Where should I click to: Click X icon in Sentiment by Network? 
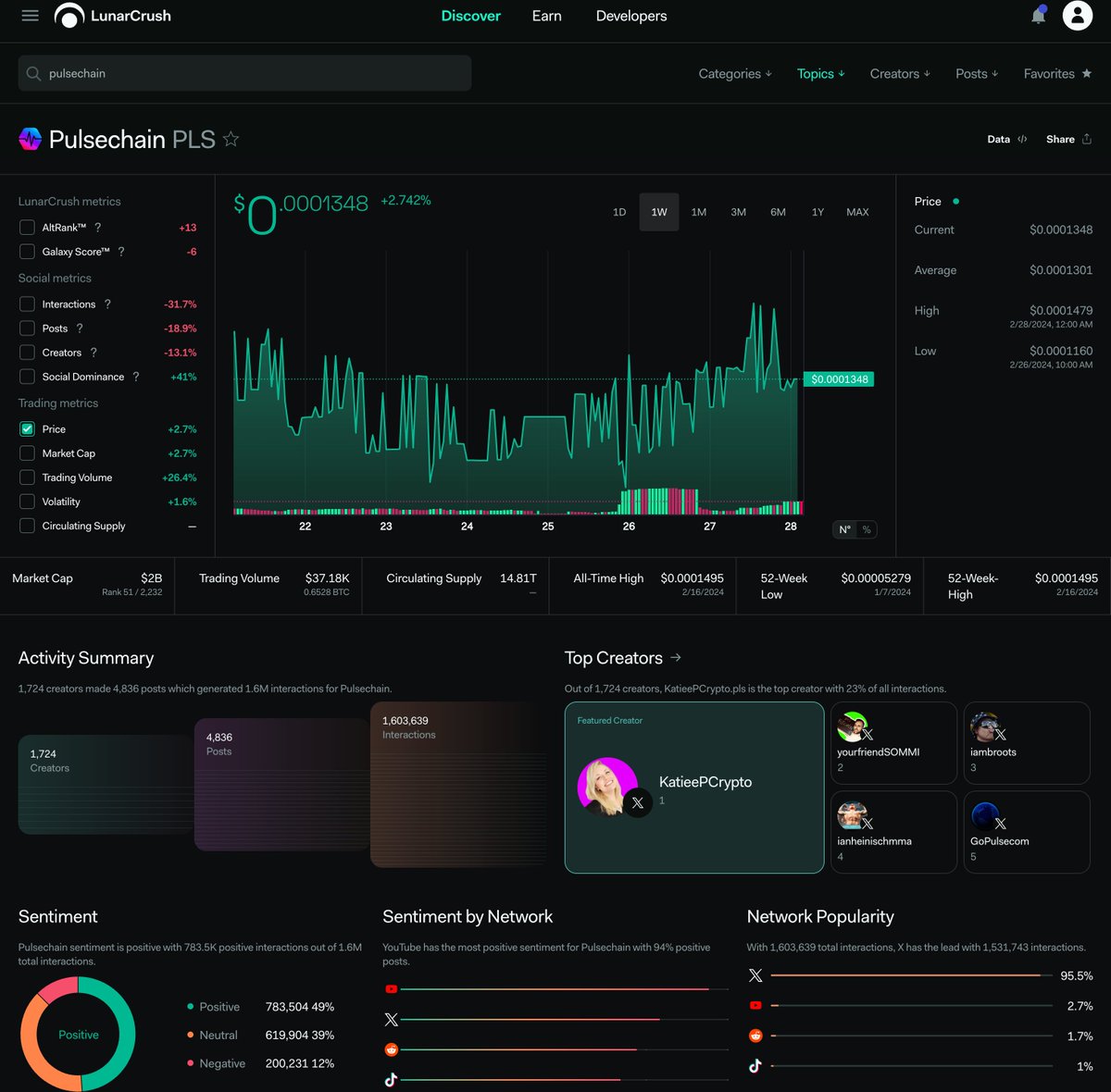click(x=391, y=1020)
